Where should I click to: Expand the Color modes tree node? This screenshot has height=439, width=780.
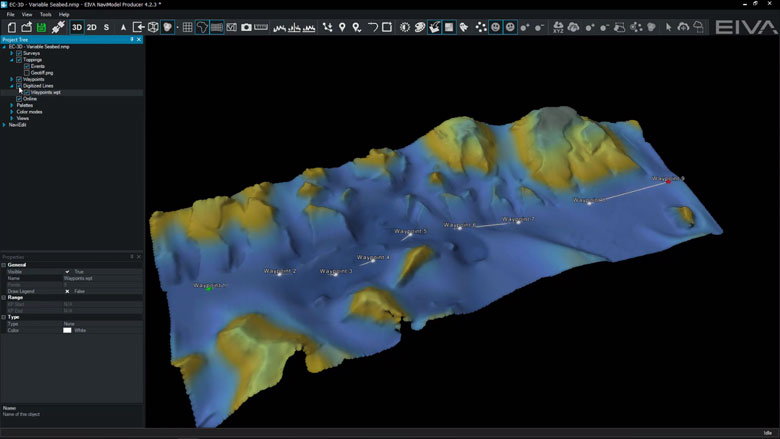click(12, 112)
